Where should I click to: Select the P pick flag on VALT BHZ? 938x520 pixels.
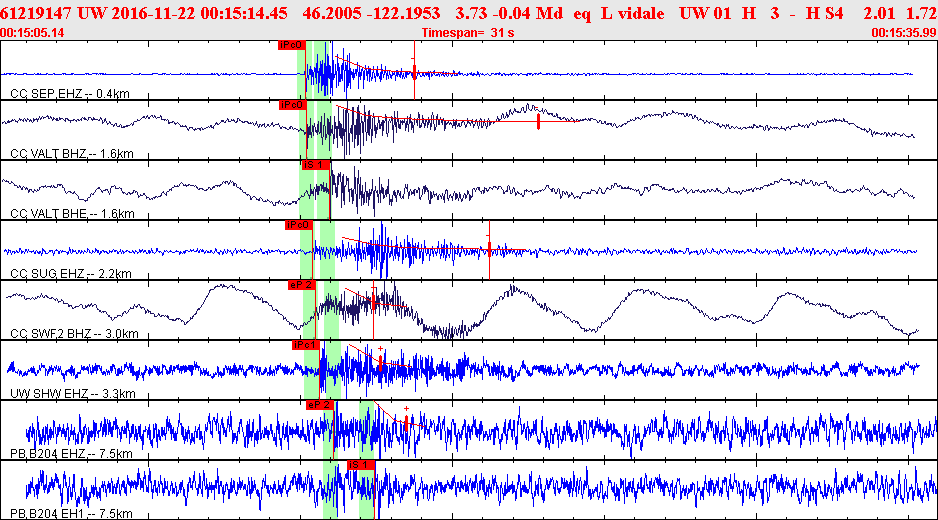pyautogui.click(x=292, y=105)
